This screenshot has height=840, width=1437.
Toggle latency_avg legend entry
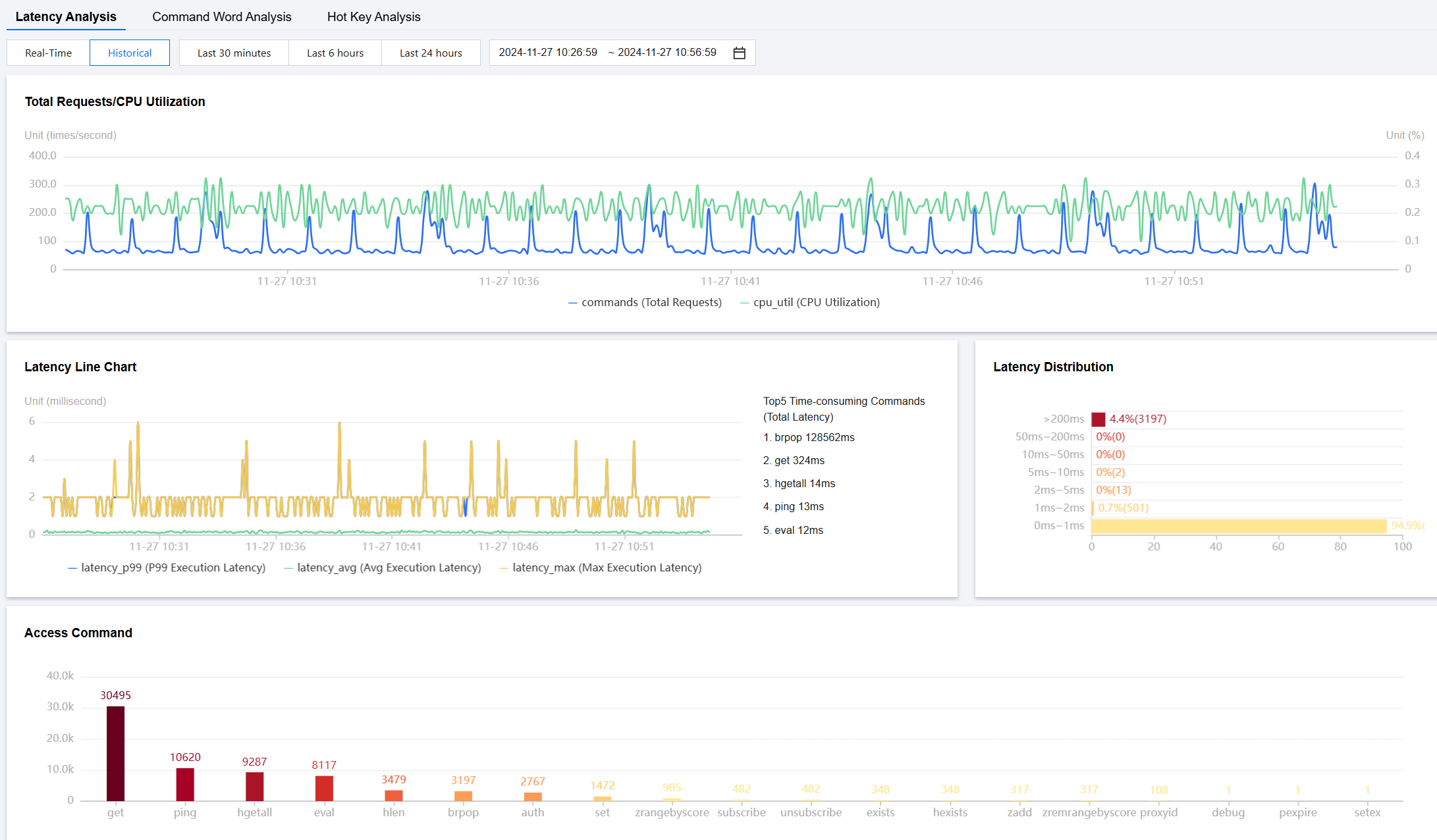pyautogui.click(x=383, y=567)
